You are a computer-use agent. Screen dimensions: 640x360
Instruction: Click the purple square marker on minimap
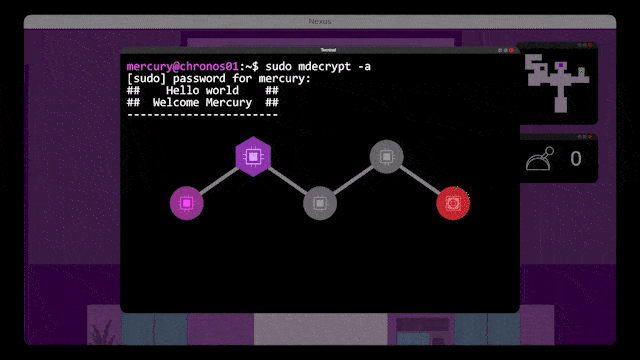coord(561,65)
